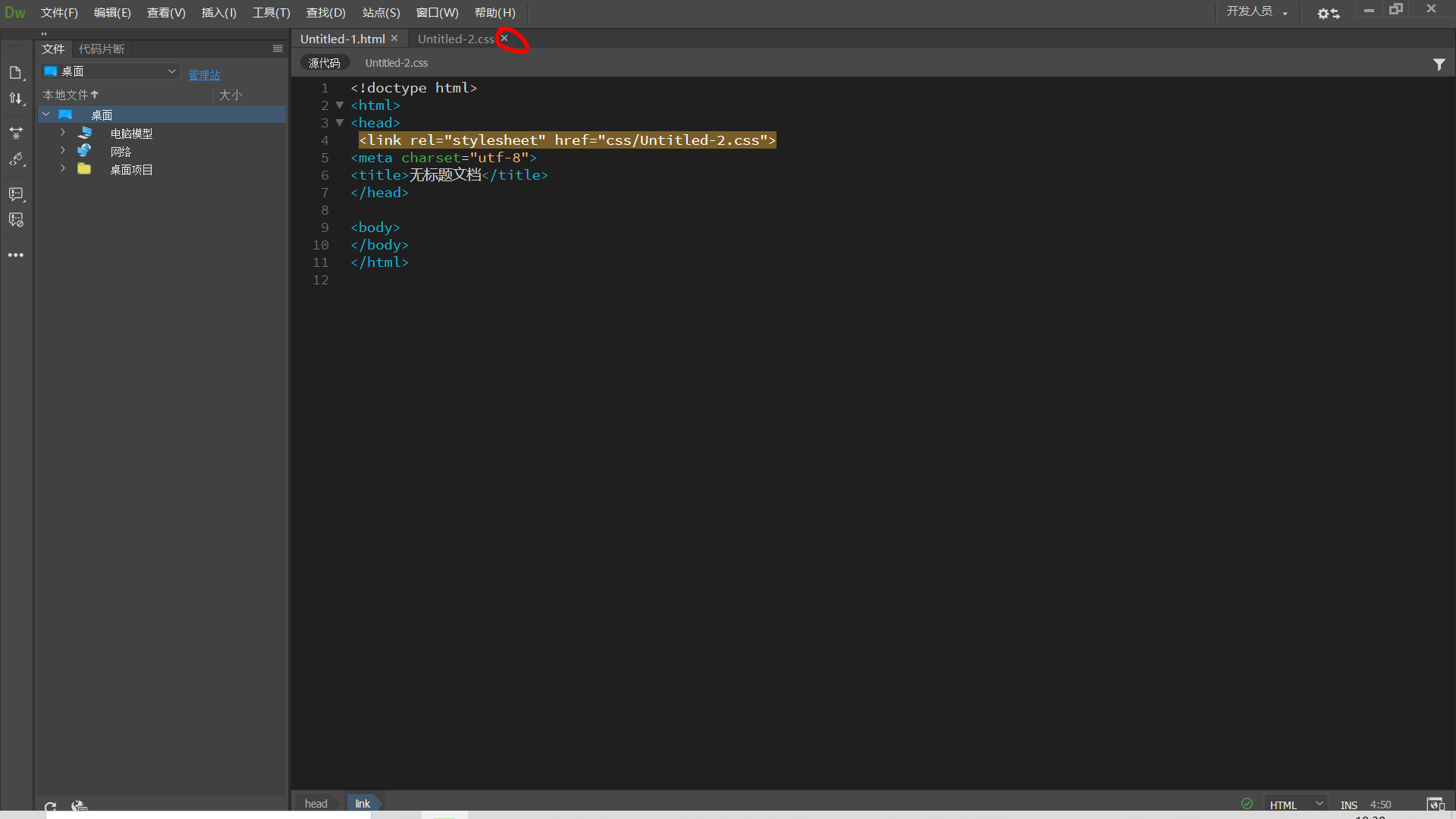Click the link stylesheet code line
Screen dimensions: 1456x819
point(567,140)
